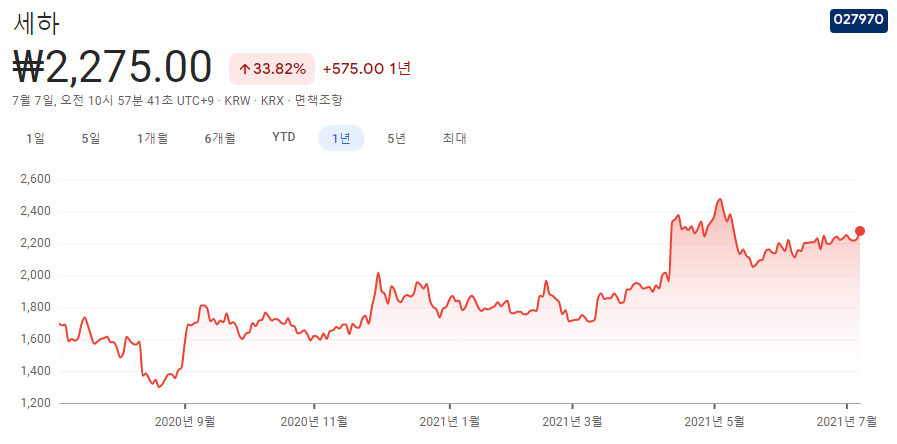Click the 2021년 5월 axis label
Viewport: 897px width, 444px height.
pyautogui.click(x=715, y=422)
